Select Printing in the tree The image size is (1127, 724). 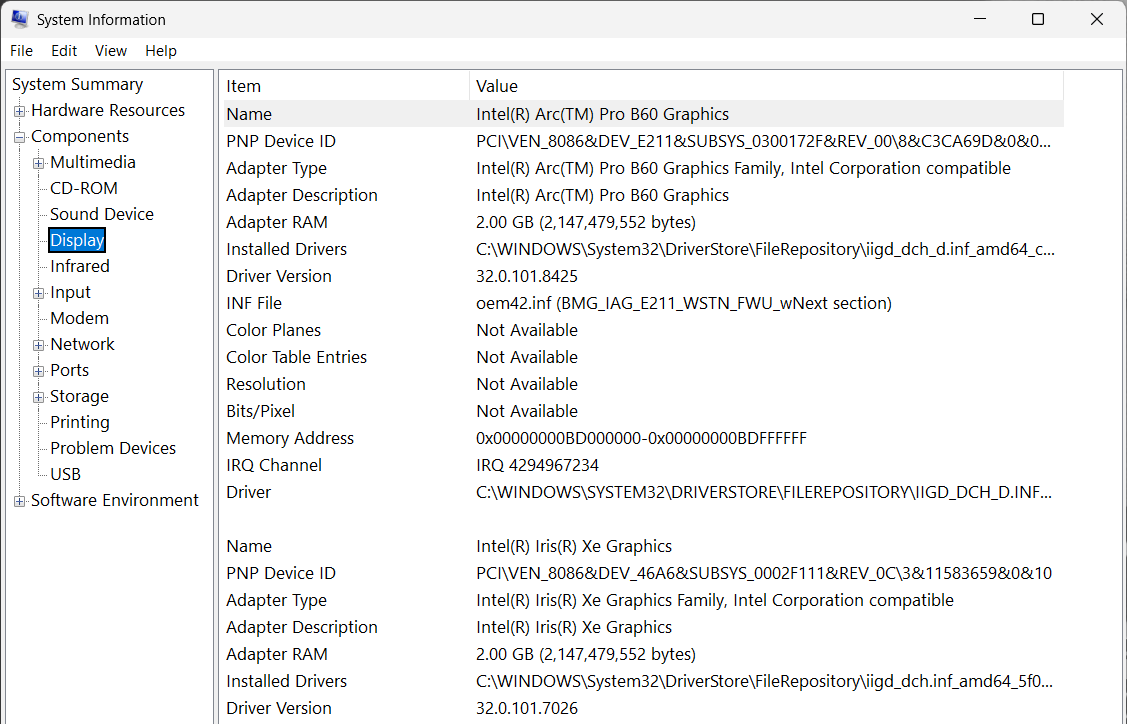coord(80,422)
